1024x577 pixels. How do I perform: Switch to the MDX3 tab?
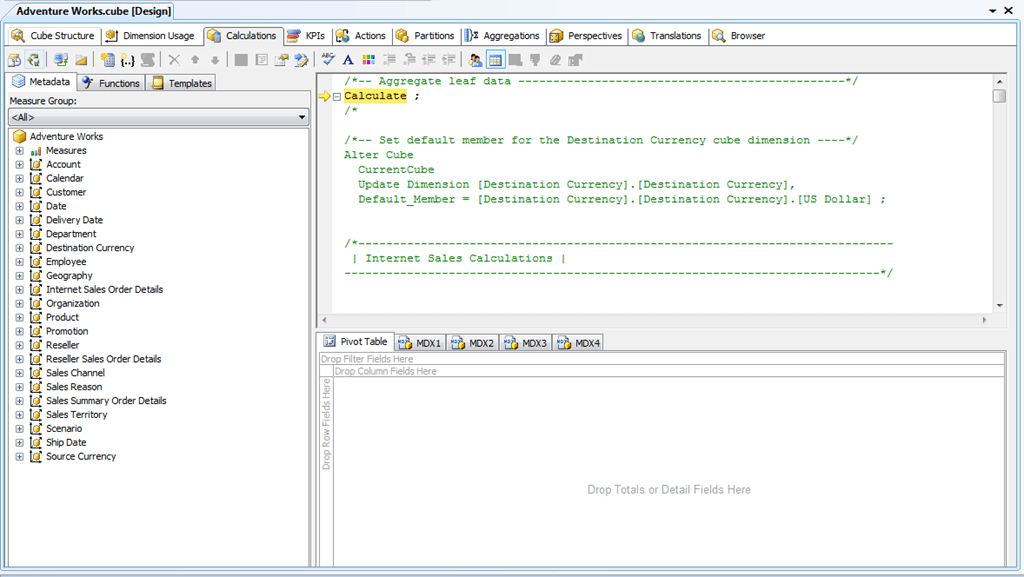point(526,343)
